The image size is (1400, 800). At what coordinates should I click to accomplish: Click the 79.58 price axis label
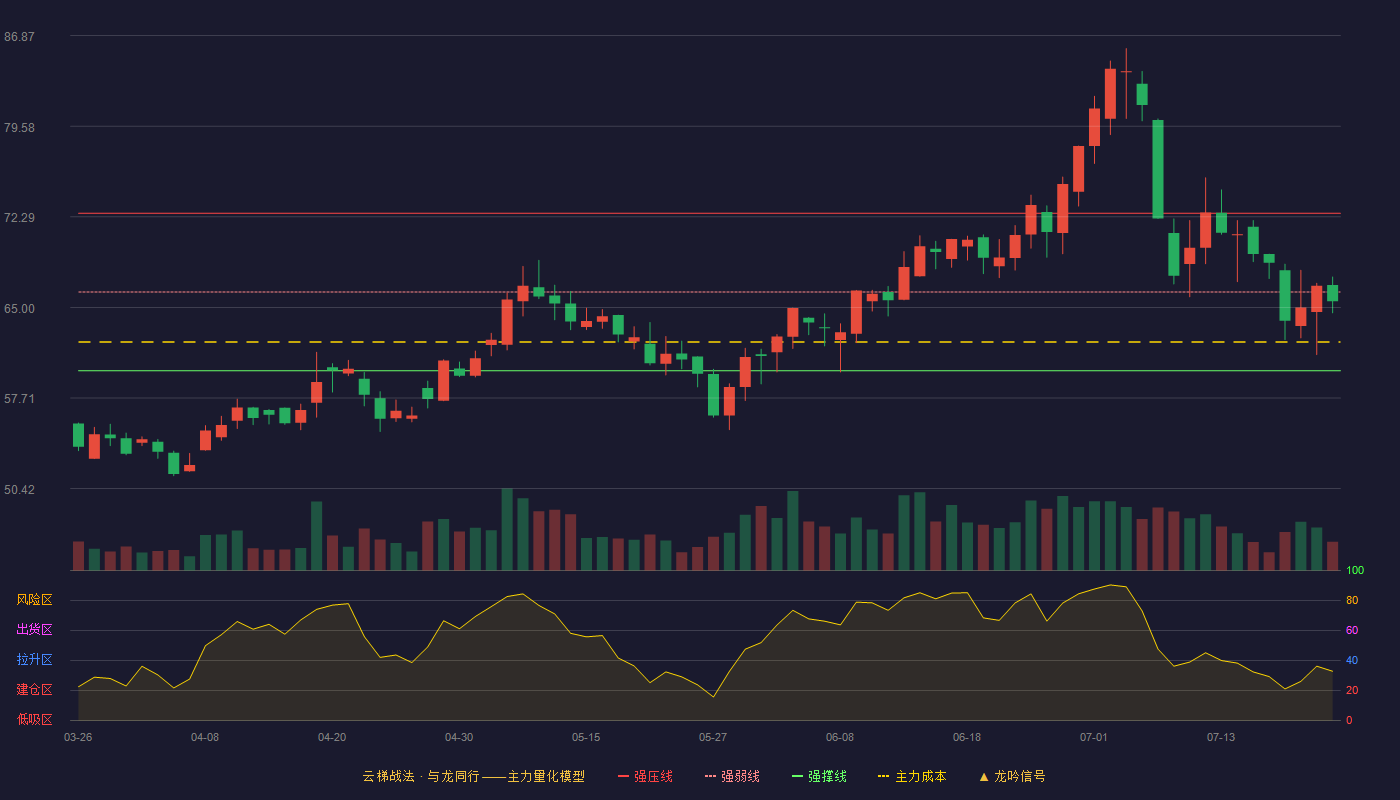pos(19,127)
